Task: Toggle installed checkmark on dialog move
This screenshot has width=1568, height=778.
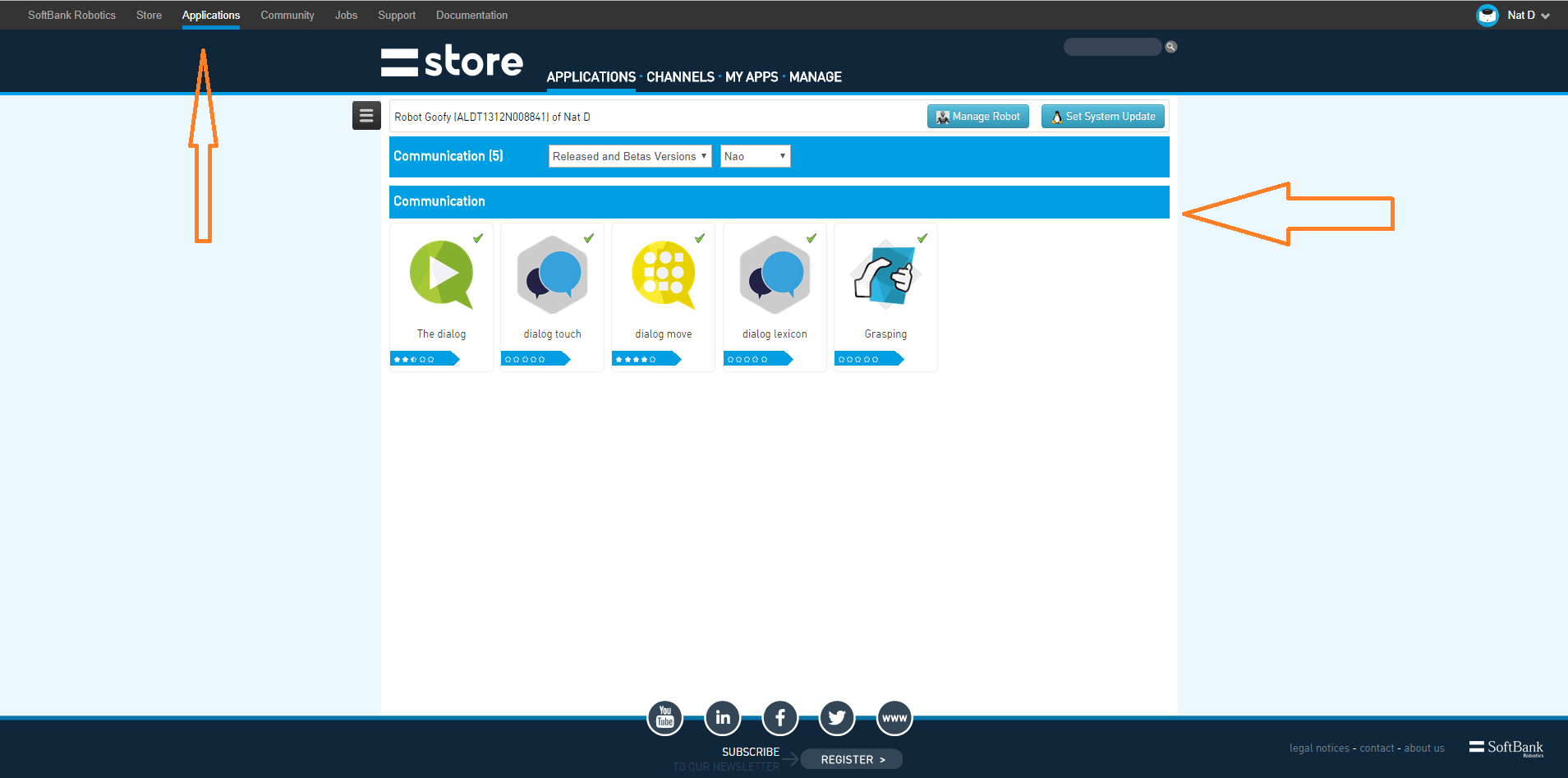Action: pos(700,238)
